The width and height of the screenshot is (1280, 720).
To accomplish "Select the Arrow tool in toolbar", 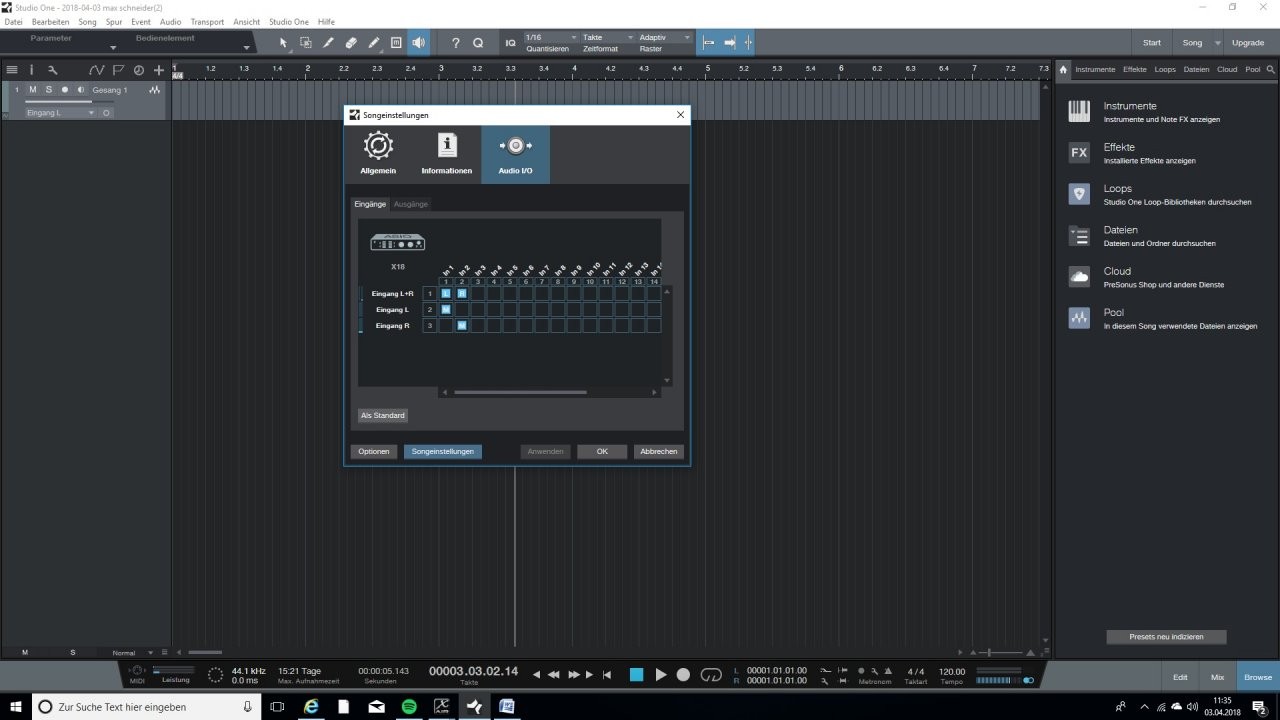I will pyautogui.click(x=283, y=43).
